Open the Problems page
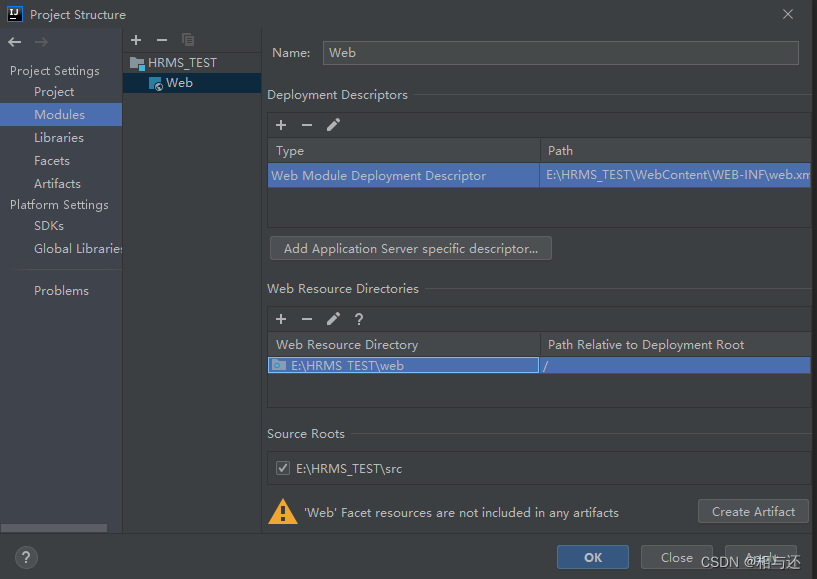817x579 pixels. [x=61, y=291]
